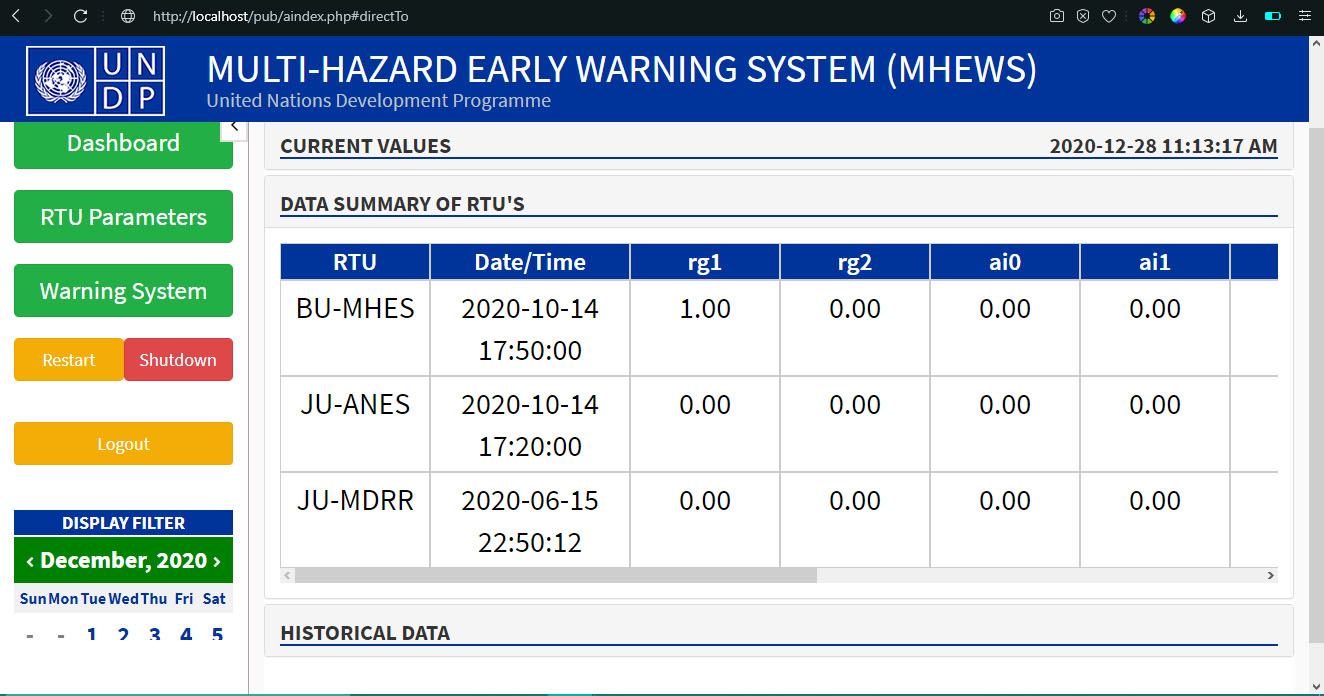Viewport: 1324px width, 696px height.
Task: Open the ad blocker shield icon
Action: (x=1083, y=16)
